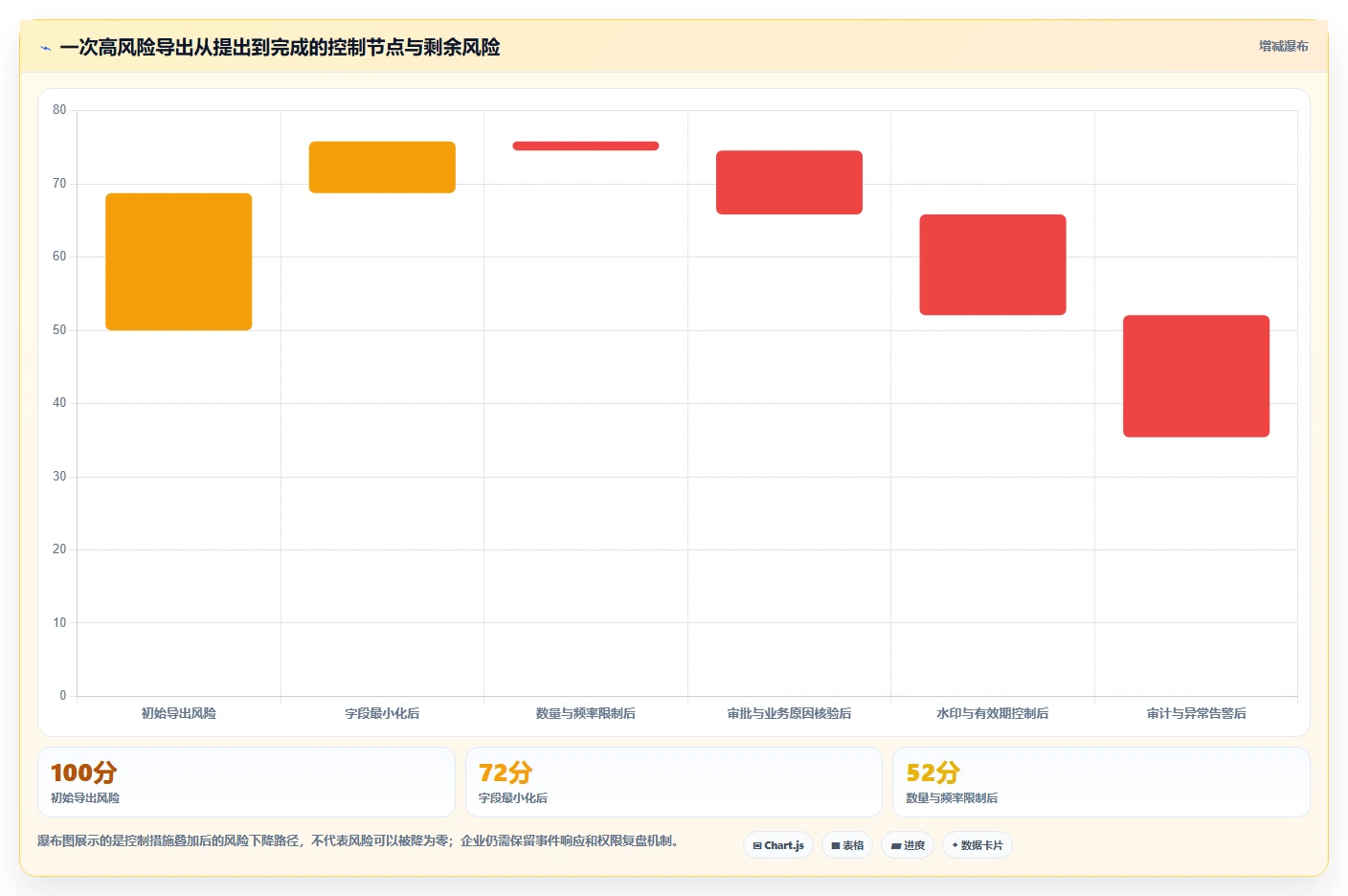Click the x-axis label 水印与有效期控制后
Viewport: 1348px width, 896px height.
(x=993, y=713)
